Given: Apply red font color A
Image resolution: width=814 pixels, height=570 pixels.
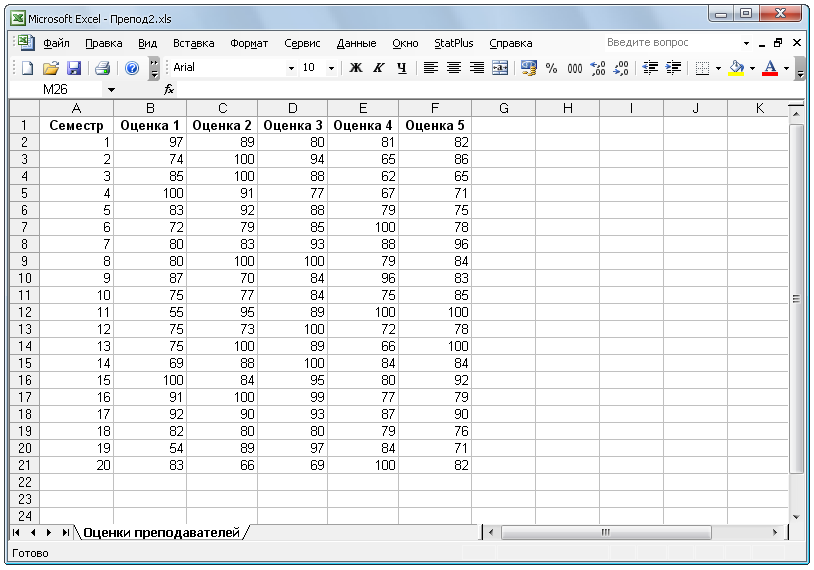Looking at the screenshot, I should tap(770, 68).
